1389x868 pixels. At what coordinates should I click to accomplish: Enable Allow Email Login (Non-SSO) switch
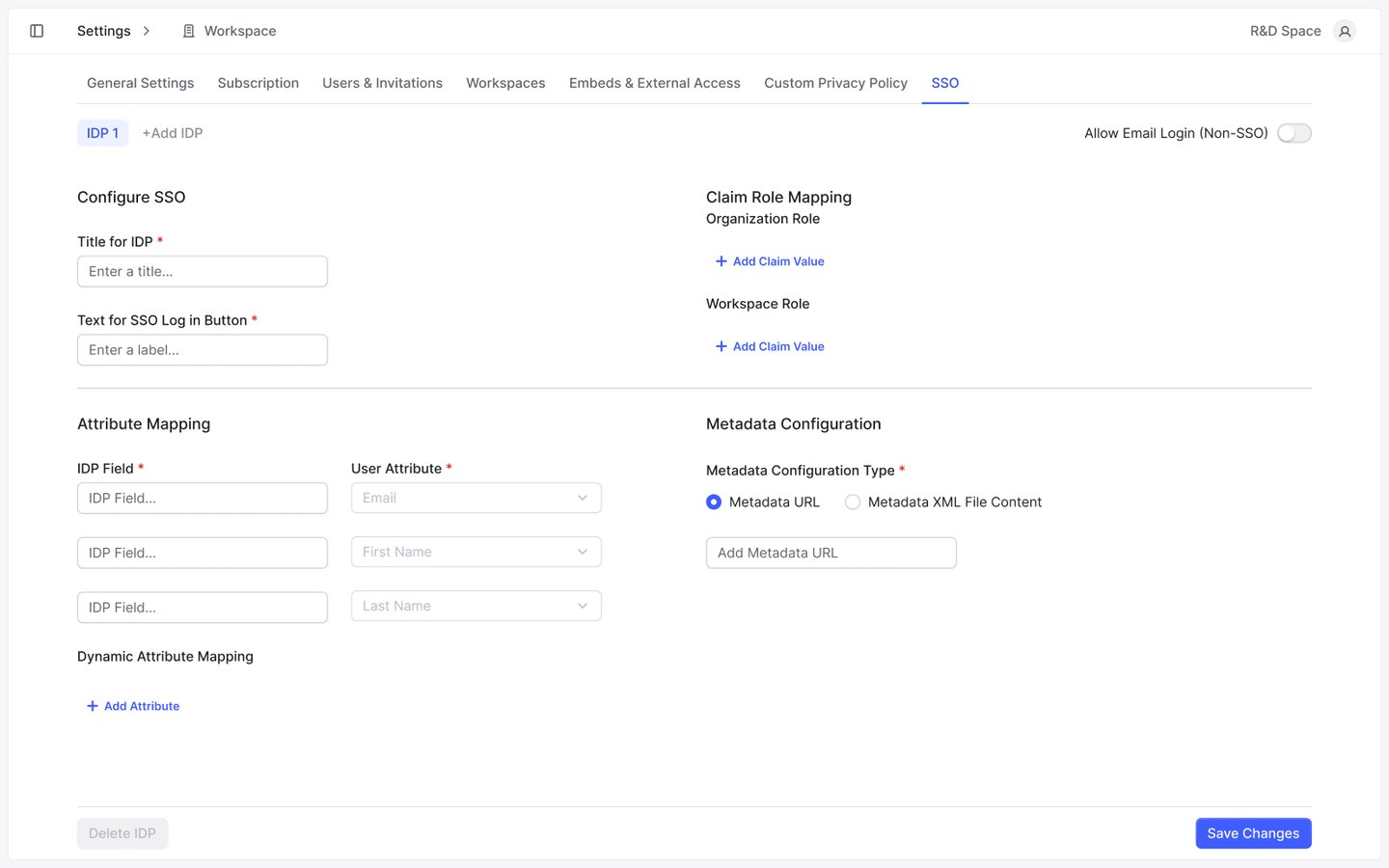pos(1294,133)
